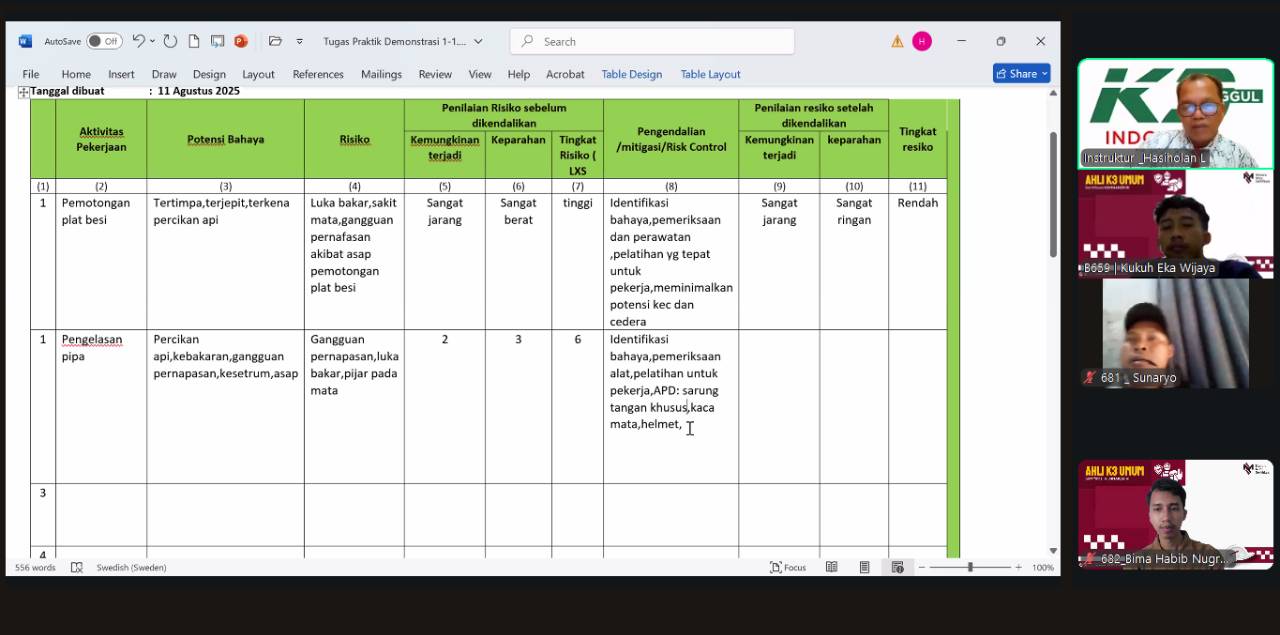Open the Table Layout tab
1280x635 pixels.
(710, 74)
